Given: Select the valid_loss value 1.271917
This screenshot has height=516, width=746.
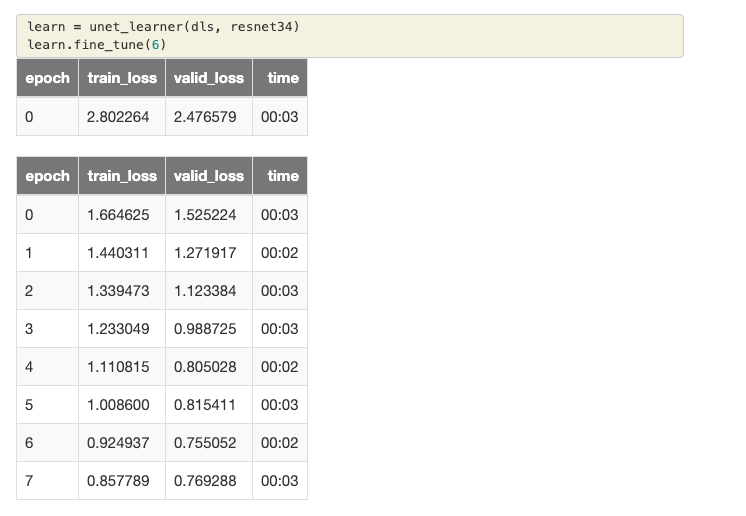Looking at the screenshot, I should point(205,253).
